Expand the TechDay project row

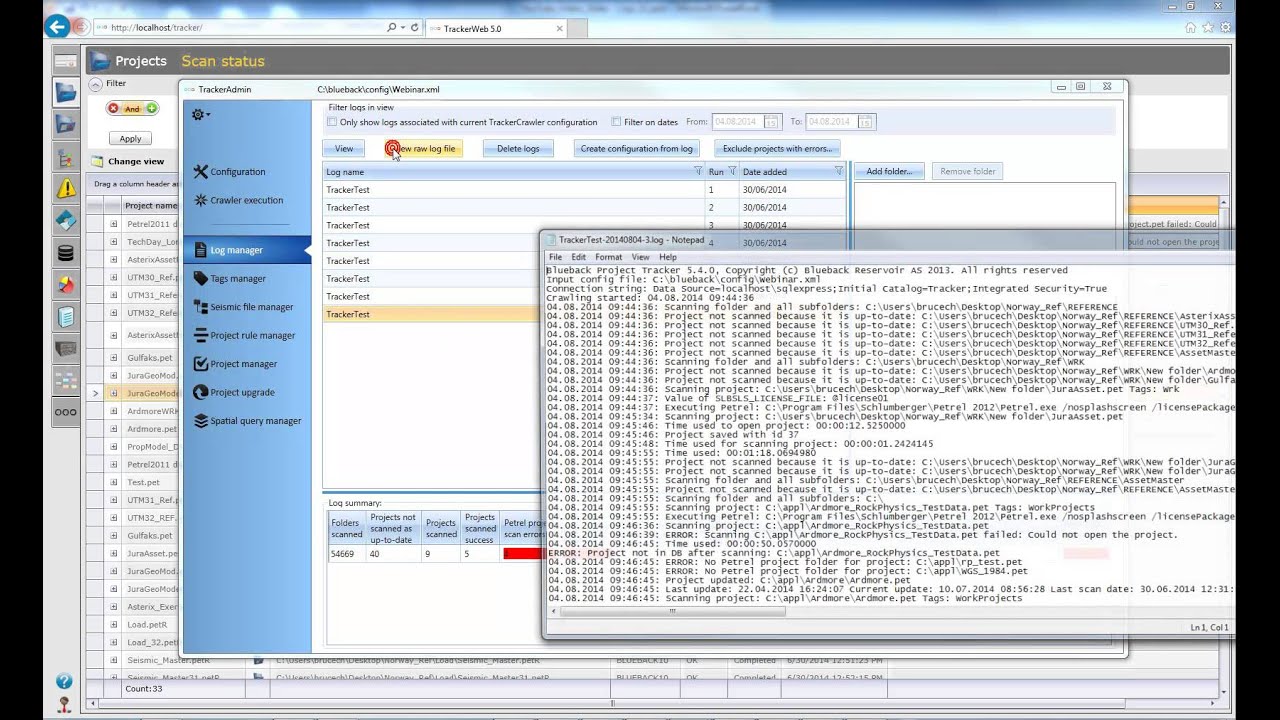[x=113, y=242]
